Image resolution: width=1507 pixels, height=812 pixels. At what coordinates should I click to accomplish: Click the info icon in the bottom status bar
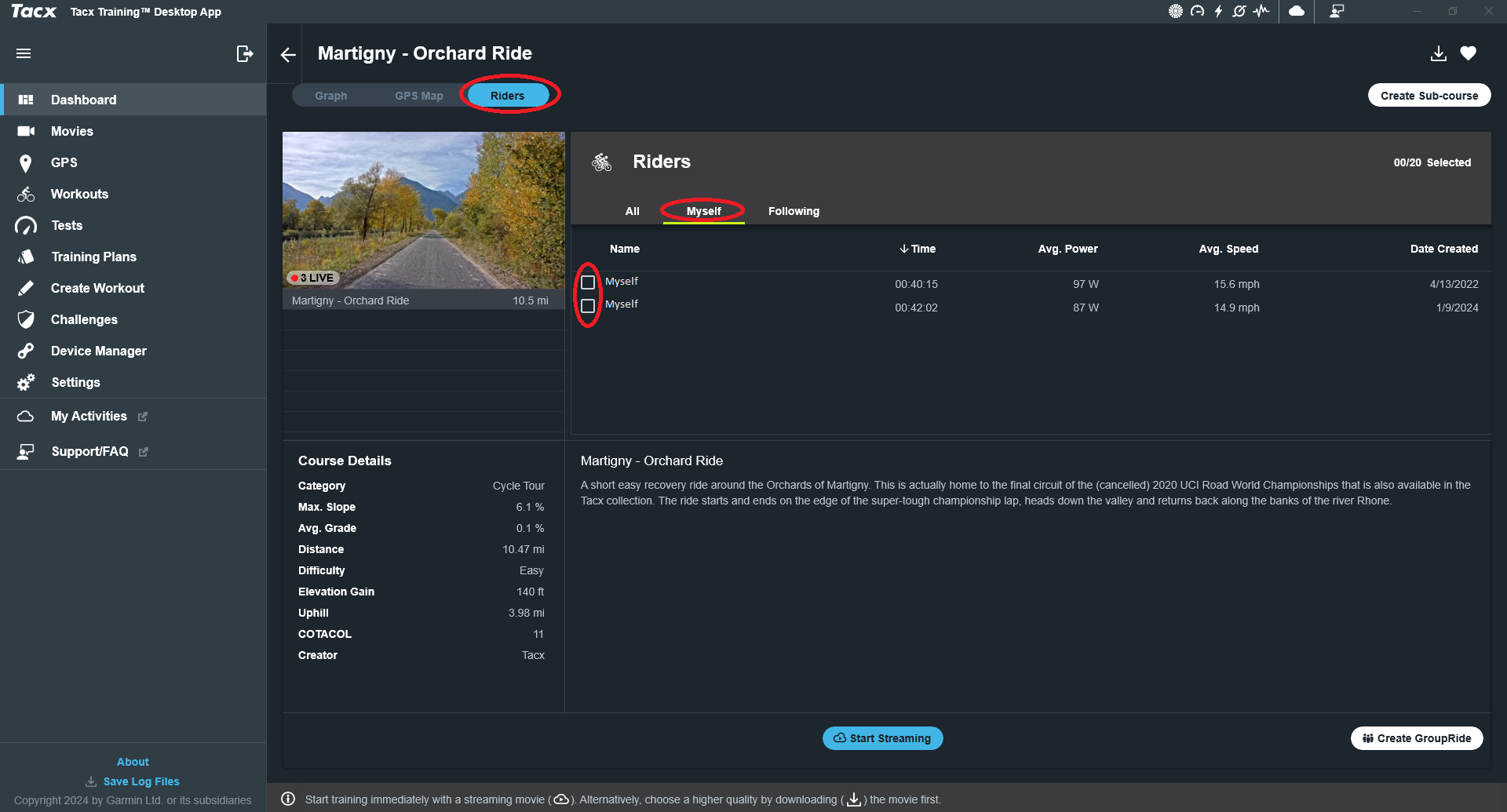[x=288, y=799]
